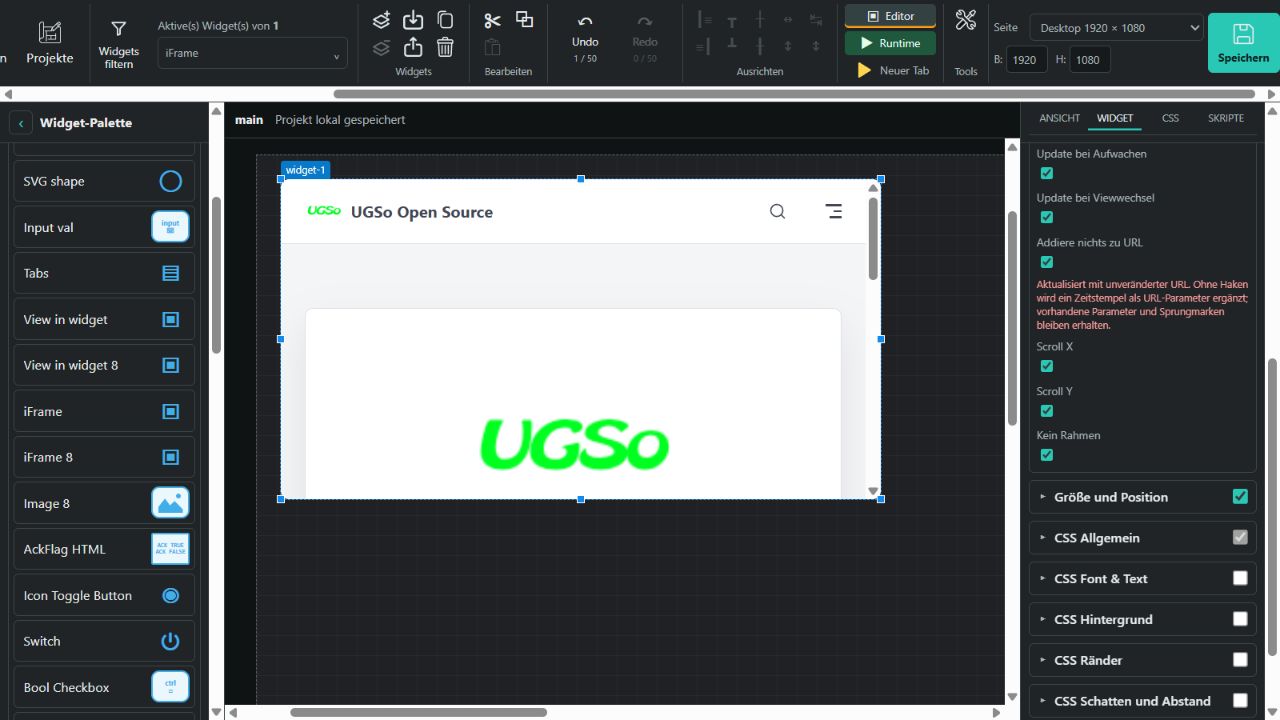Enable CSS Hintergrund checkbox
1280x720 pixels.
pos(1240,619)
